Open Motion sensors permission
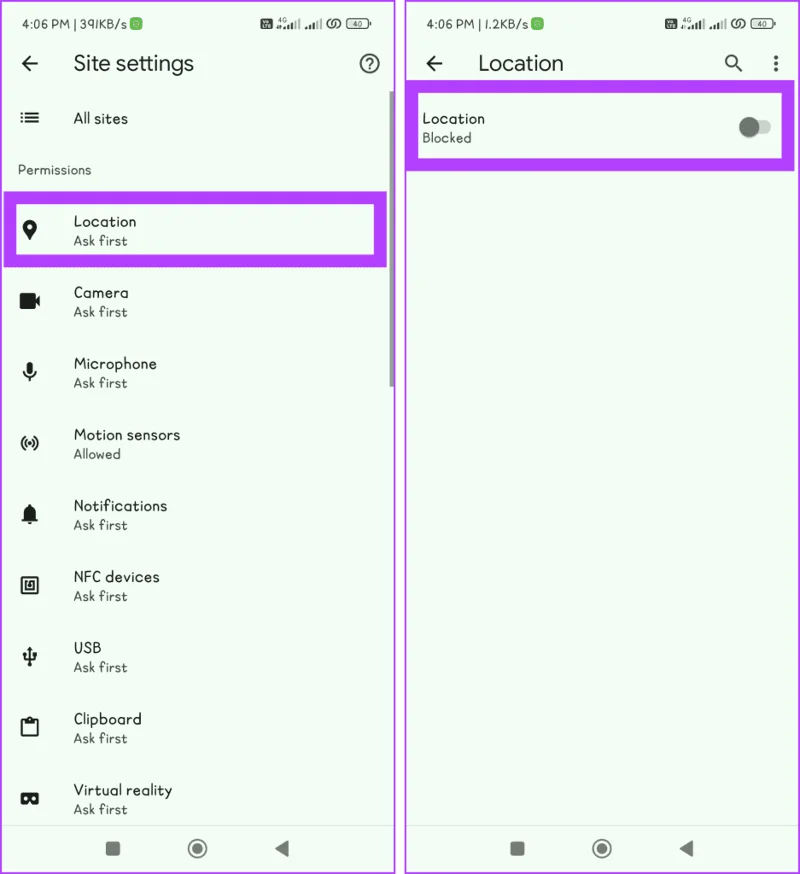This screenshot has height=874, width=800. pyautogui.click(x=196, y=444)
